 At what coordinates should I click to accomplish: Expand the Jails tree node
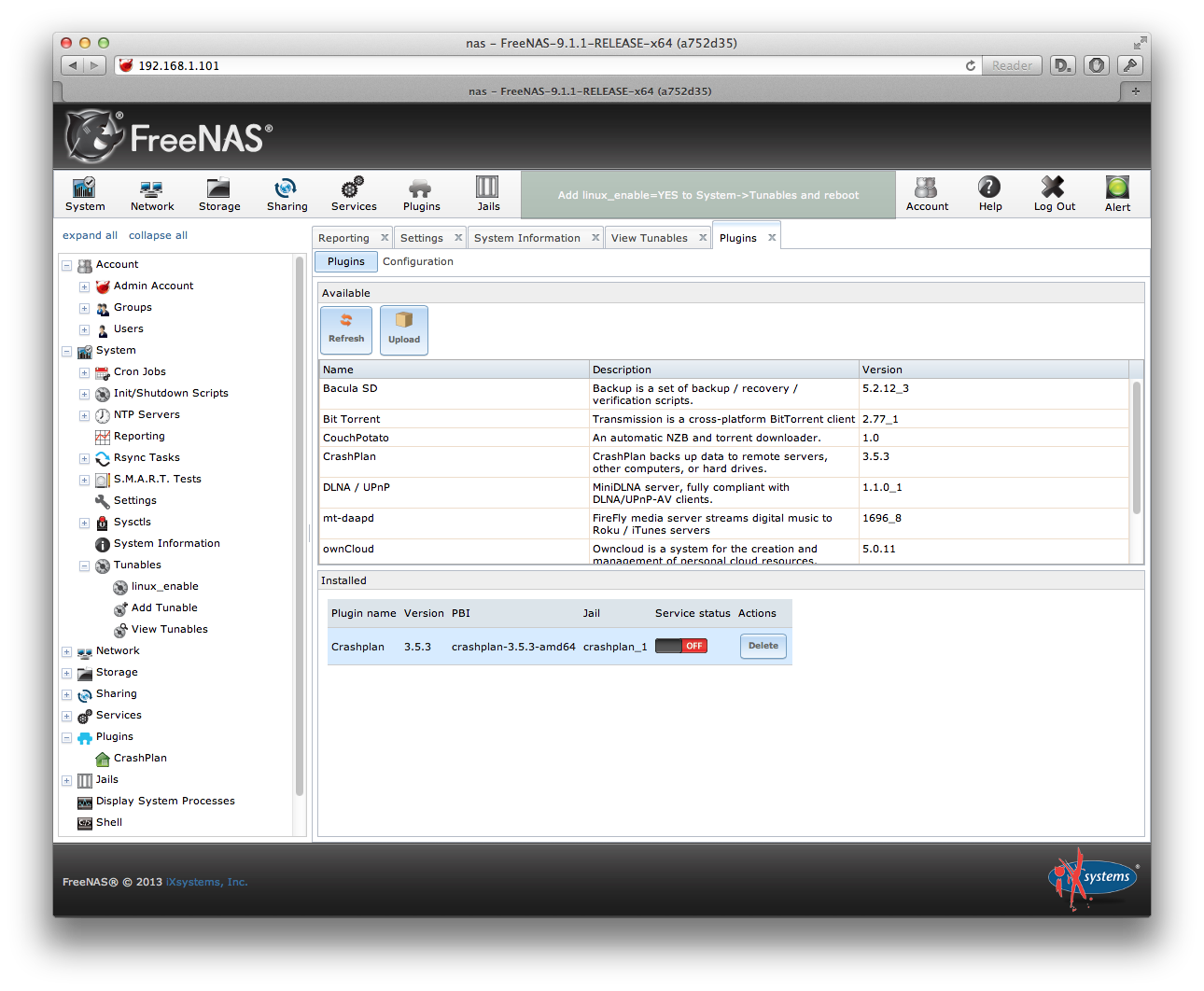(67, 780)
